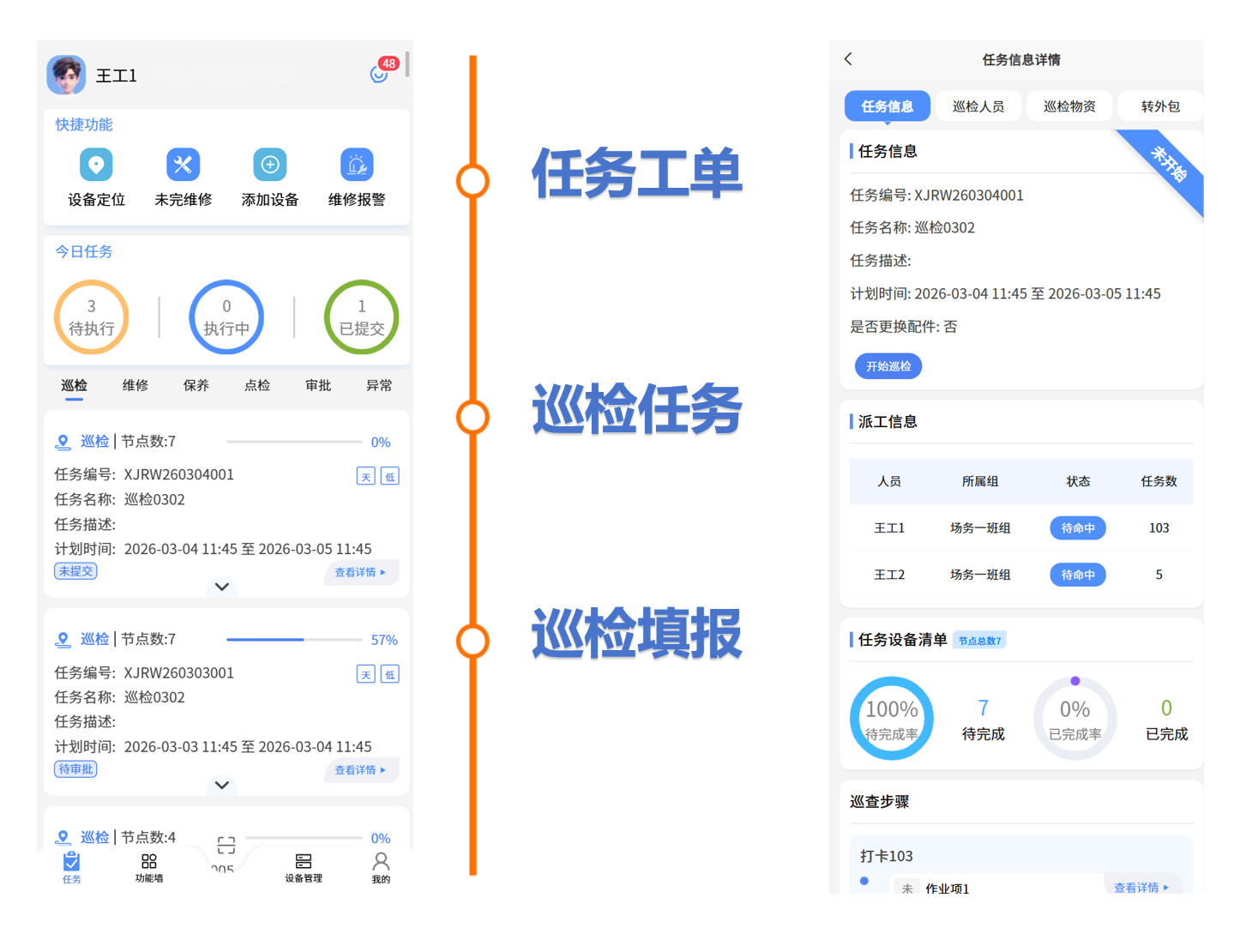Screen dimensions: 1252x952
Task: Open the 维修报警 alarm icon
Action: coord(357,165)
